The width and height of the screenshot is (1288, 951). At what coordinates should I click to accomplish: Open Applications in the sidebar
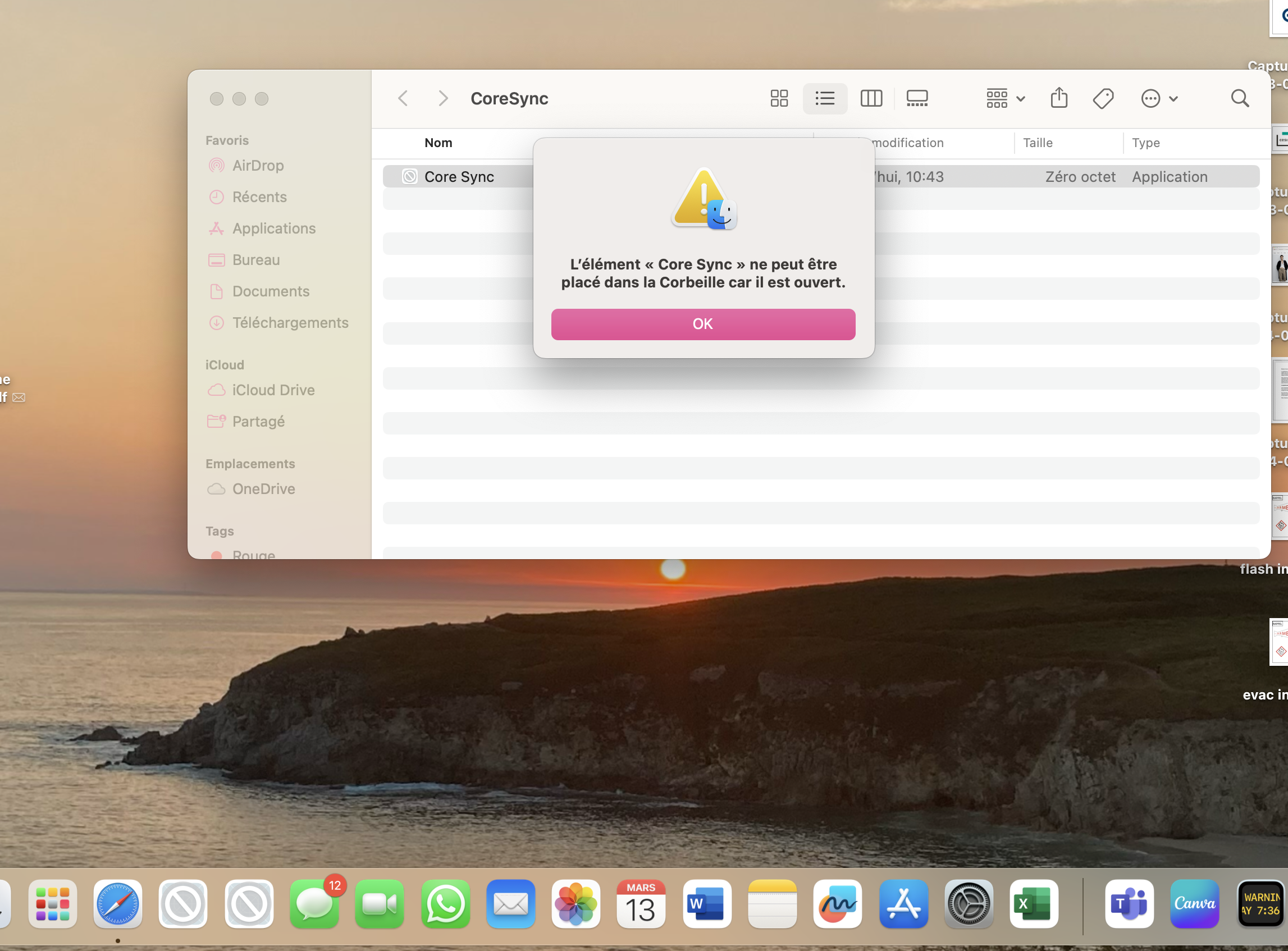(x=273, y=228)
